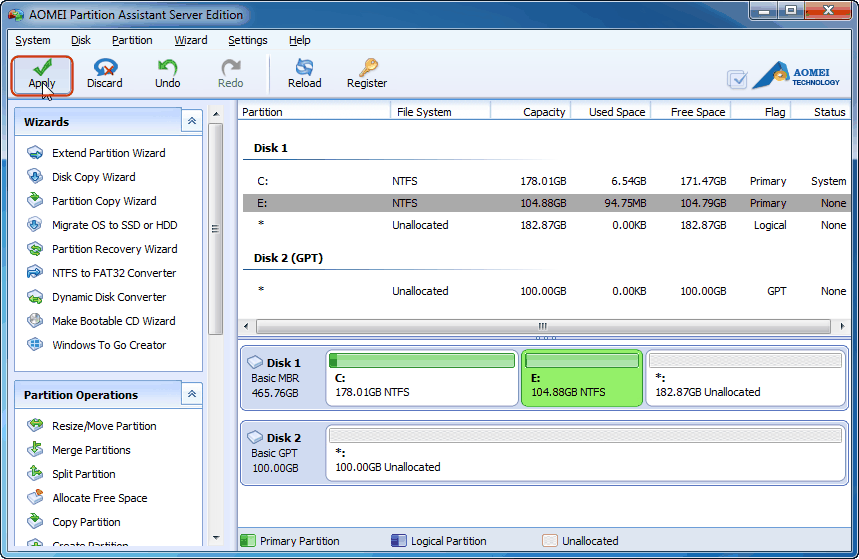Collapse the Partition Operations panel

[x=192, y=394]
